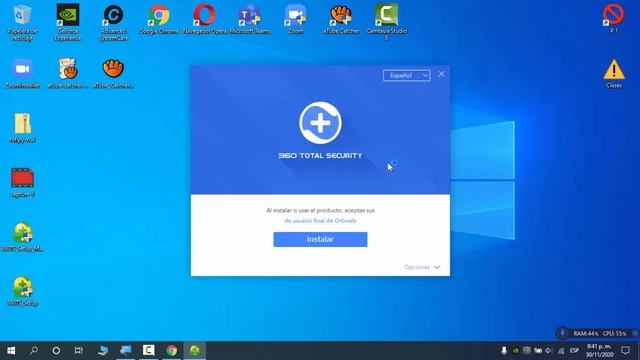Click the RAM 44% CPU 15% widget
Viewport: 640px width, 360px height.
click(600, 333)
